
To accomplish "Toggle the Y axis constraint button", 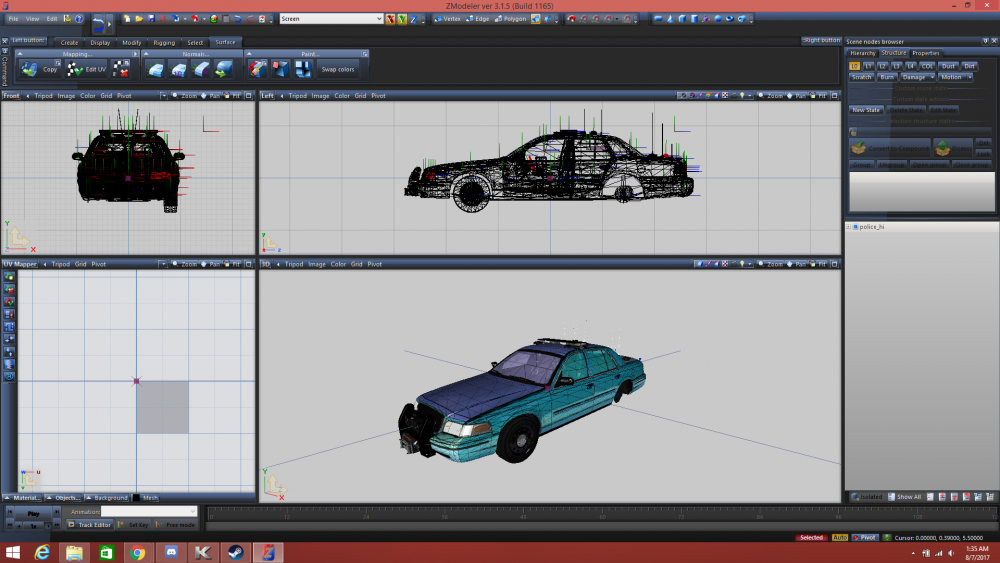I will pos(402,19).
